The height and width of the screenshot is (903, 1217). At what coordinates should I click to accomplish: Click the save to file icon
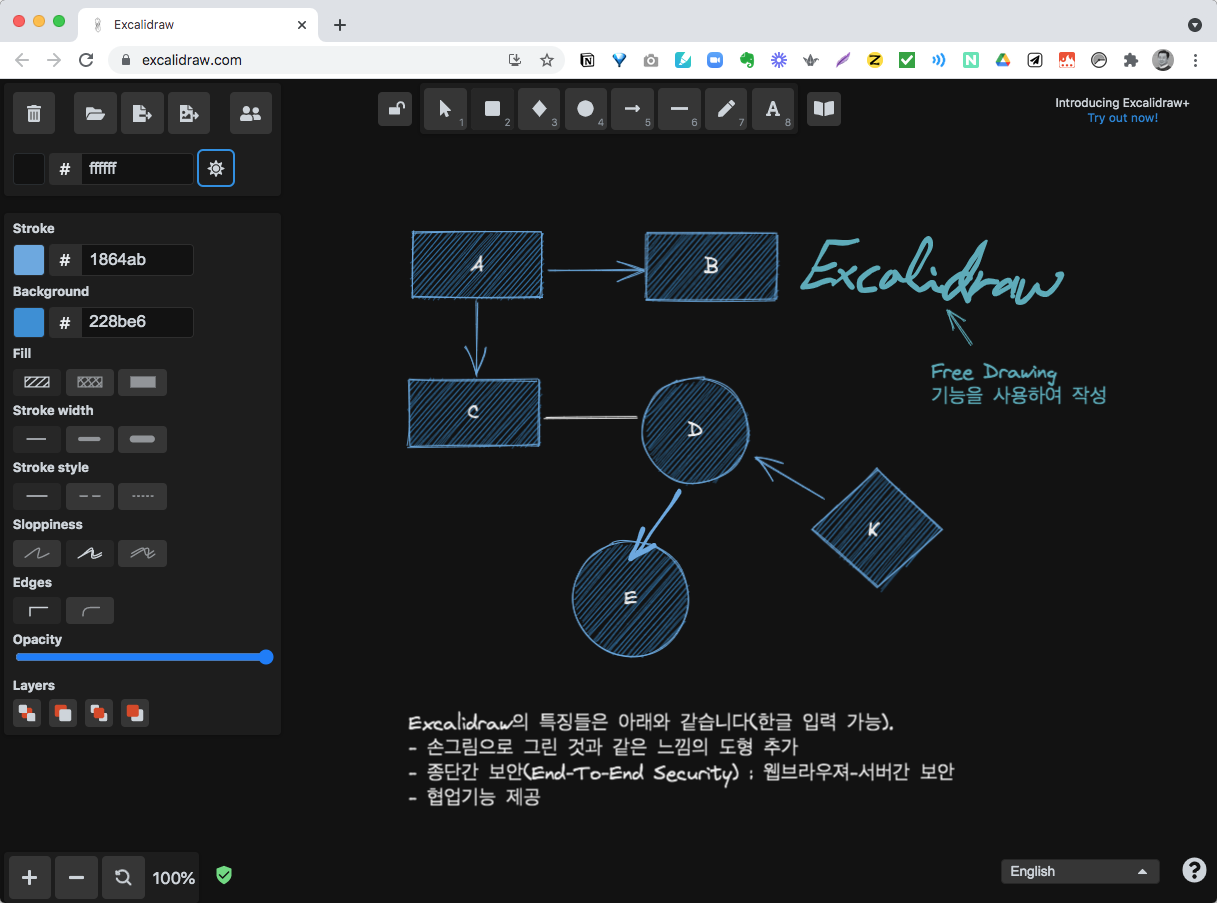142,113
